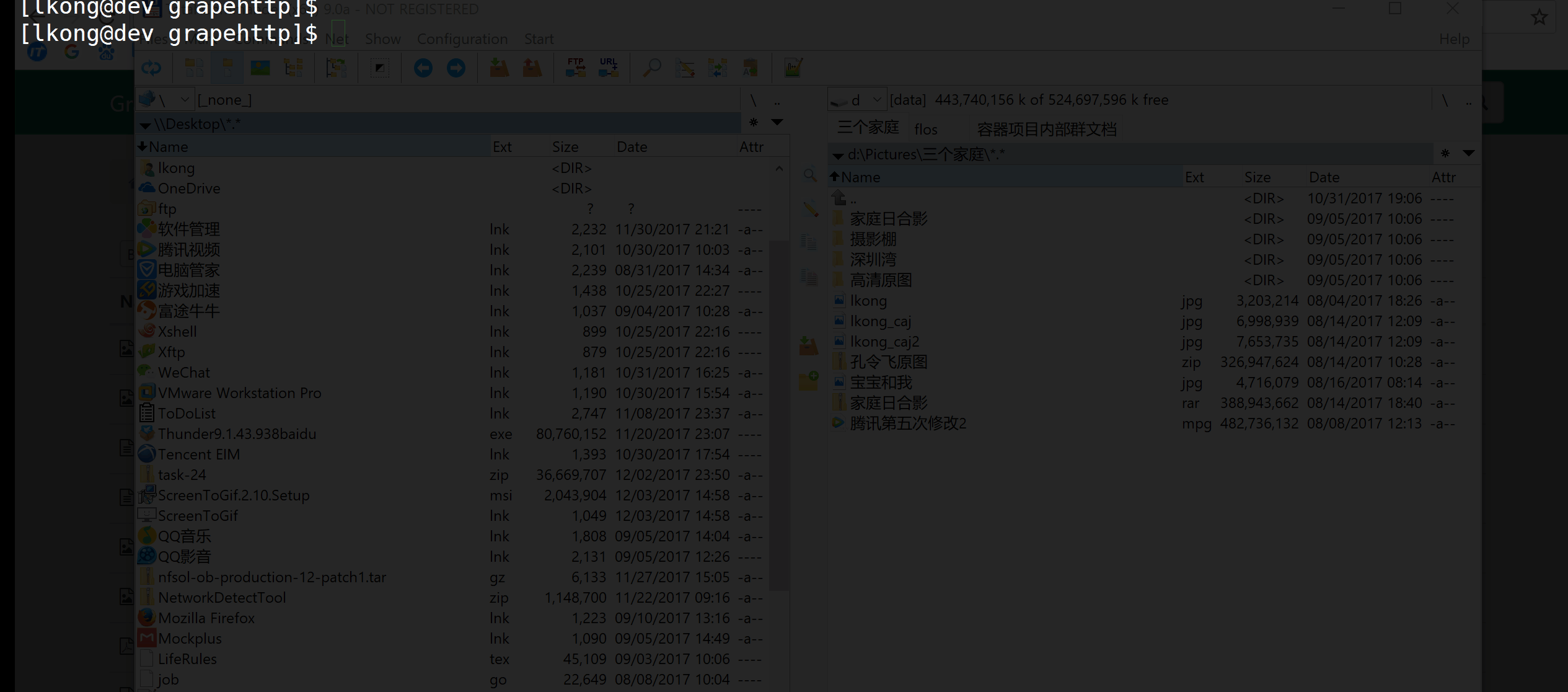Click the Refresh/reread source icon
The image size is (1568, 692).
coord(151,68)
